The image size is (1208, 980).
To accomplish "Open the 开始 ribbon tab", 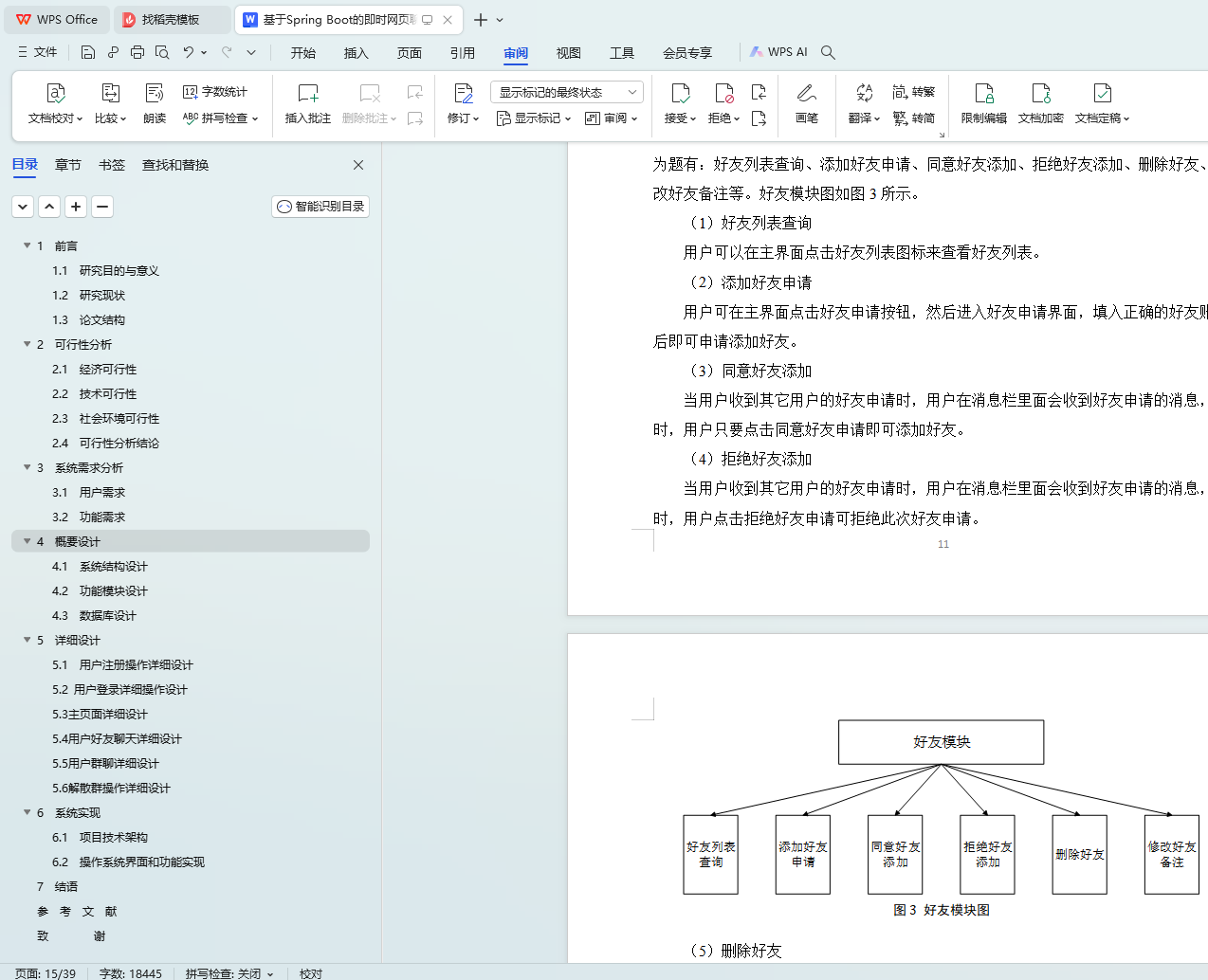I will [x=303, y=53].
